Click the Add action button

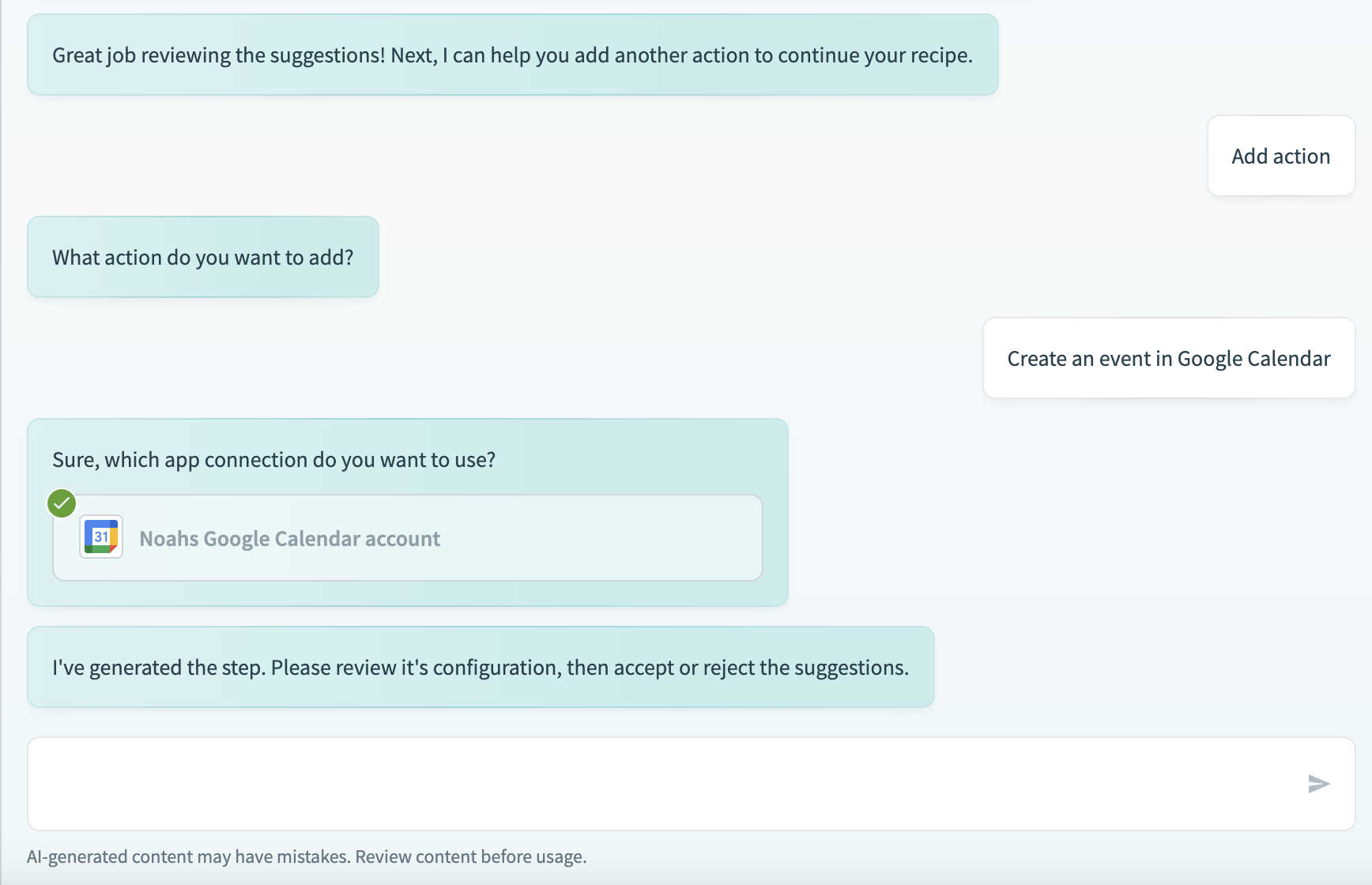[x=1280, y=156]
